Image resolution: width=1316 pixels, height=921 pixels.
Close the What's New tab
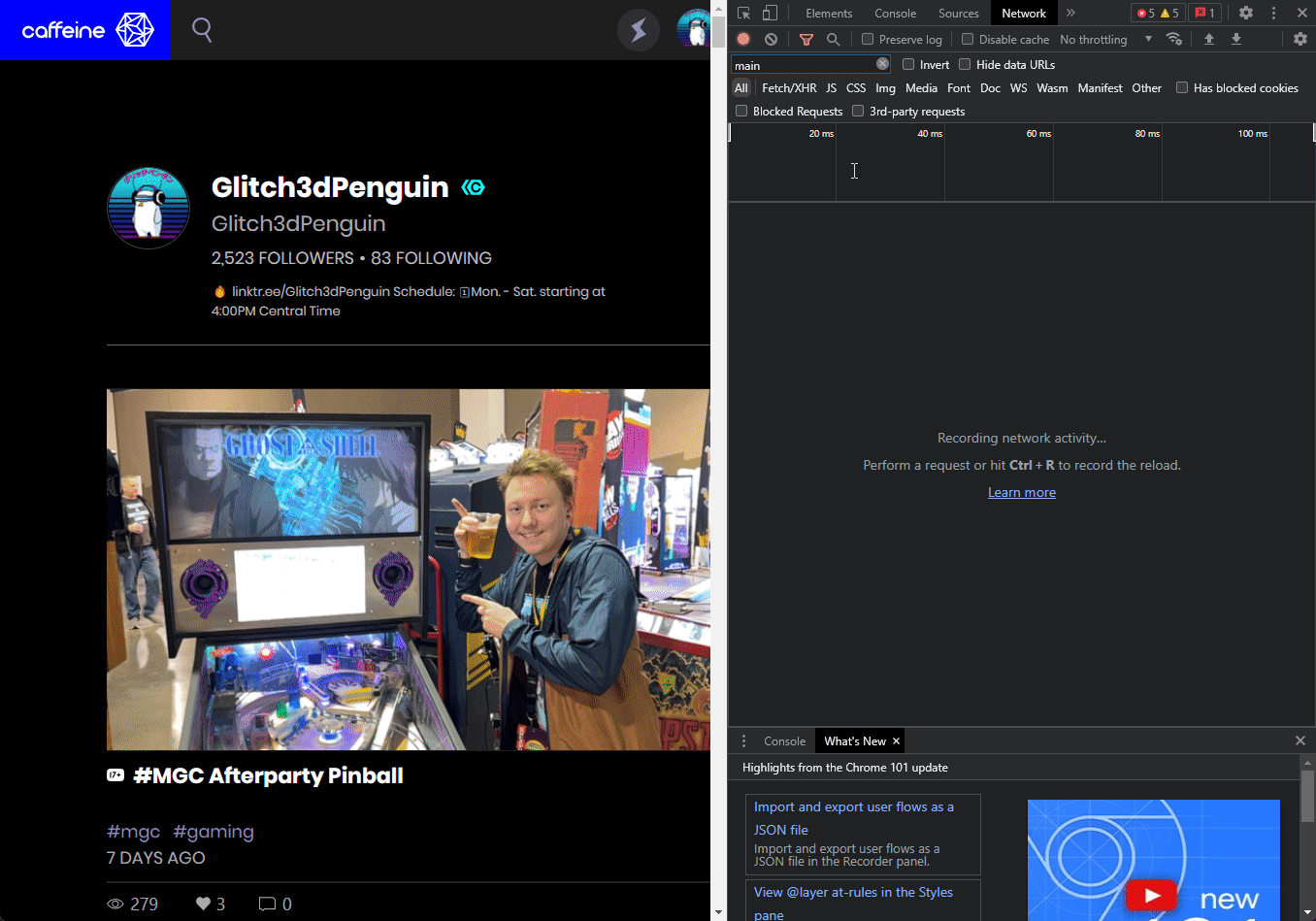click(x=896, y=741)
